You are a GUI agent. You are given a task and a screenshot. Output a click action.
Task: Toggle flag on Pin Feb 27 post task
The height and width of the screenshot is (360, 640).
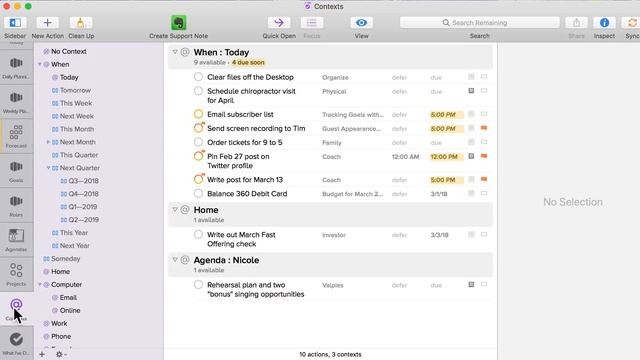tap(484, 156)
